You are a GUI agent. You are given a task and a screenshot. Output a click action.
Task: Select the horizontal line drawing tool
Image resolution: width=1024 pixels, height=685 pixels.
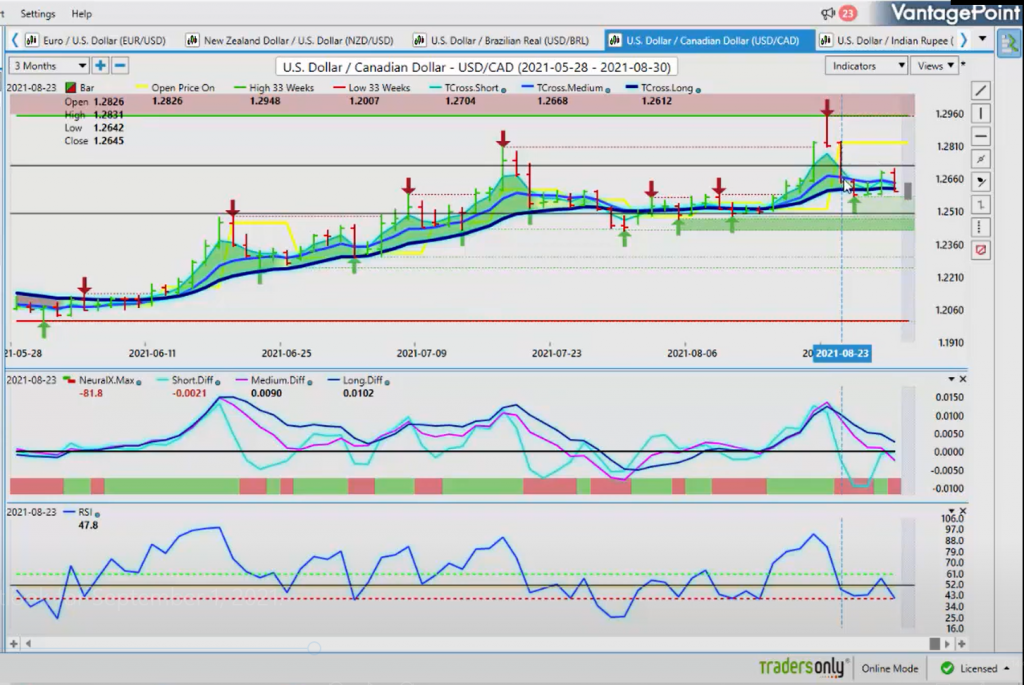(x=980, y=136)
